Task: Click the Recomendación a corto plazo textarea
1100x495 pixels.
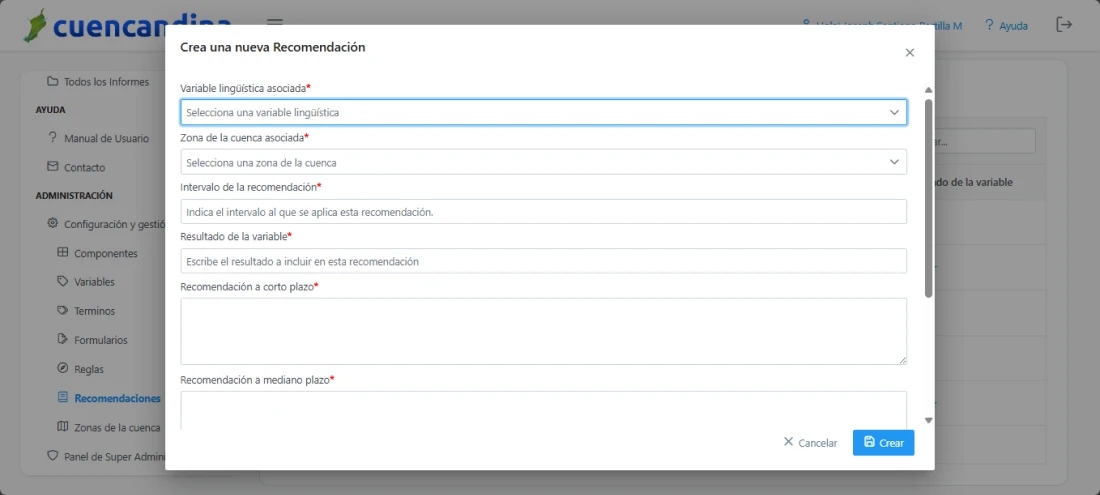Action: pos(543,331)
